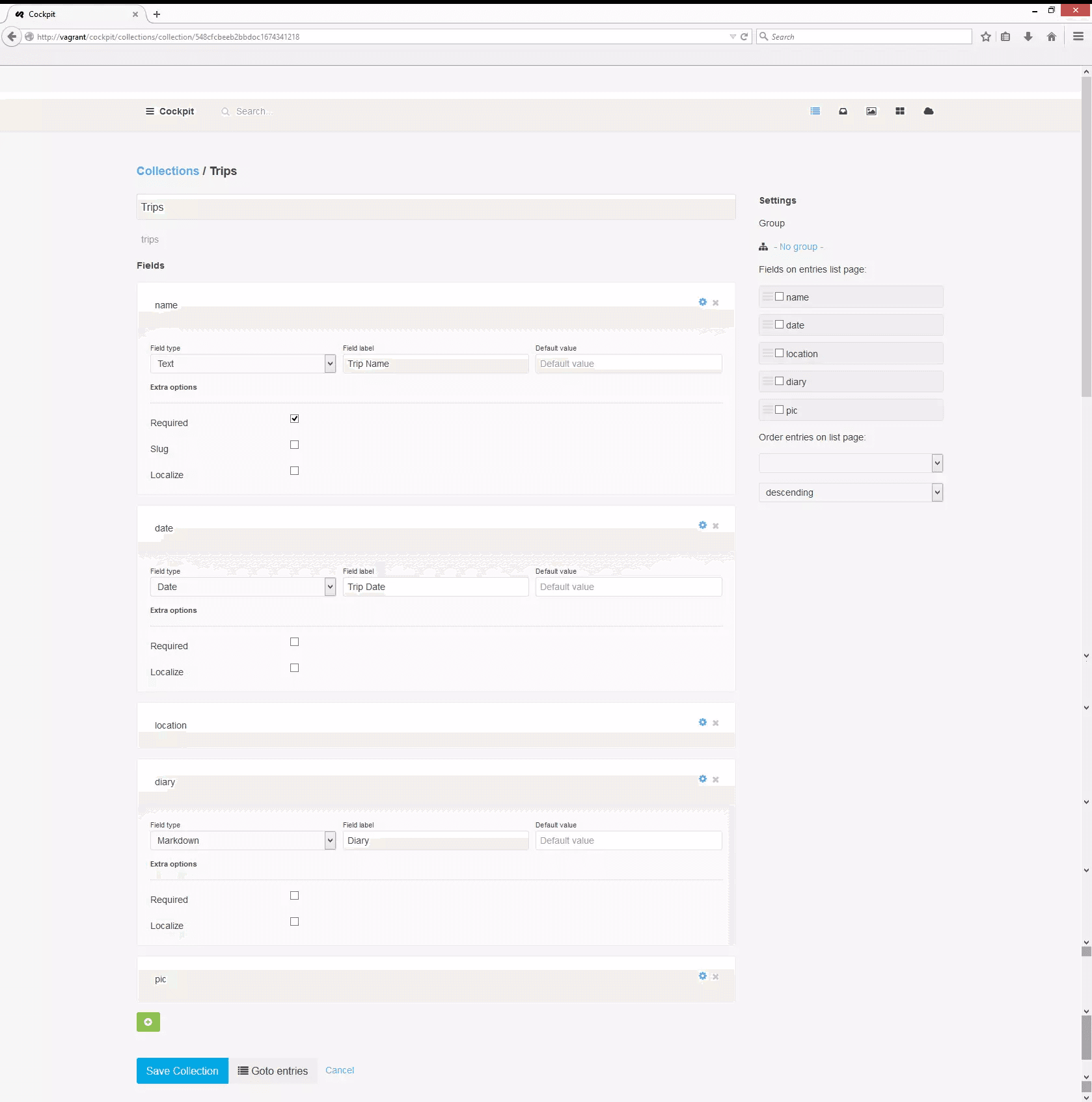Click the Firefox home icon

pos(1051,37)
